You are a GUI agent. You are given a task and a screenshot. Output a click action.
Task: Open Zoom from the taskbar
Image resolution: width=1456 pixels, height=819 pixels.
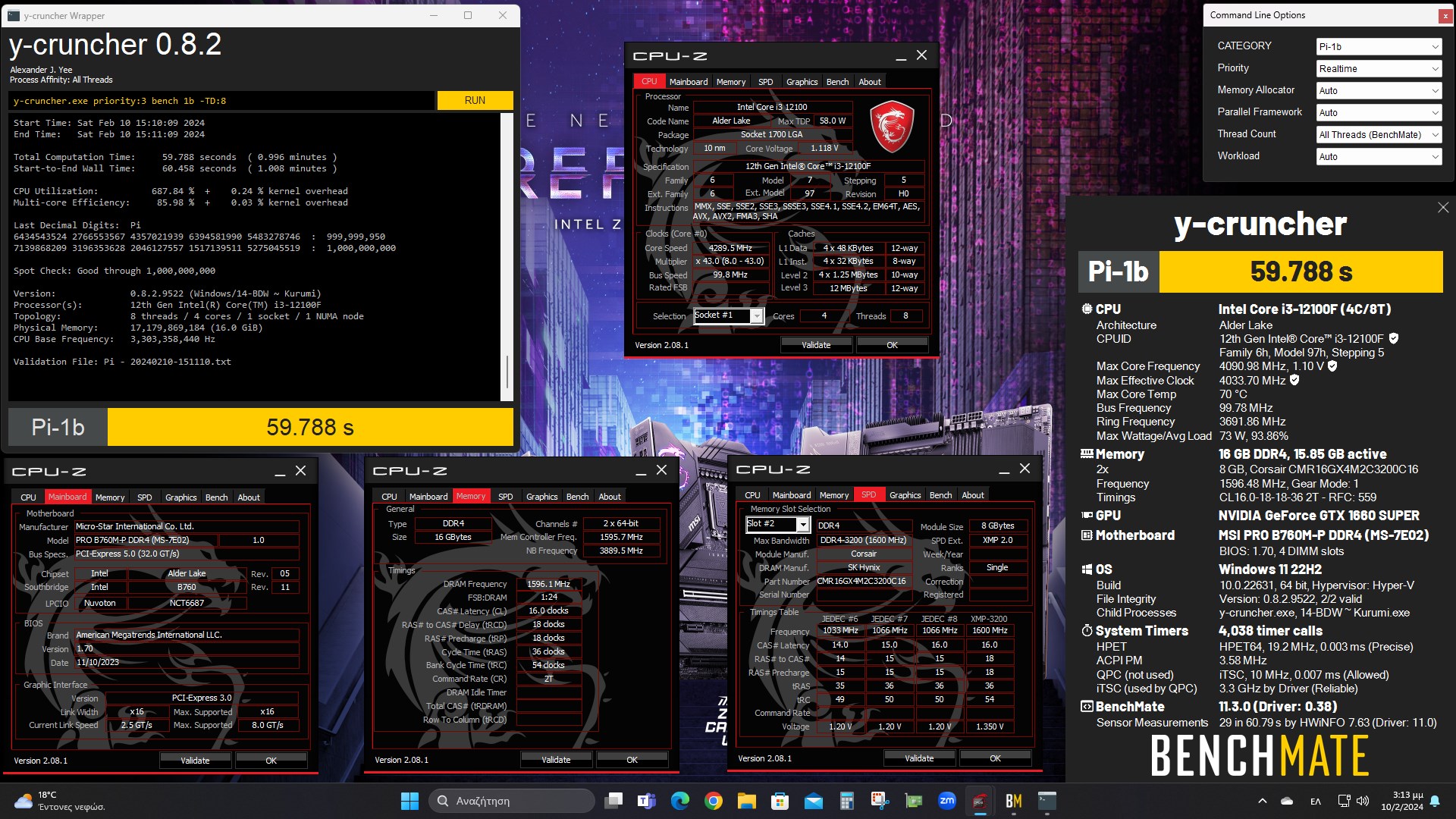pyautogui.click(x=947, y=801)
